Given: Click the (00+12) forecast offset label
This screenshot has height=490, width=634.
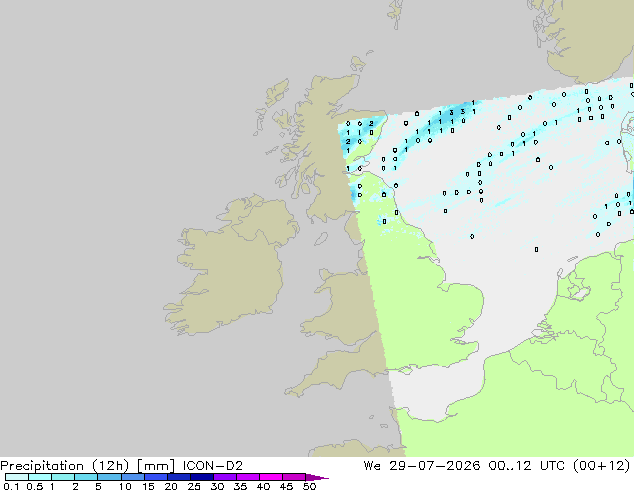Looking at the screenshot, I should (602, 466).
